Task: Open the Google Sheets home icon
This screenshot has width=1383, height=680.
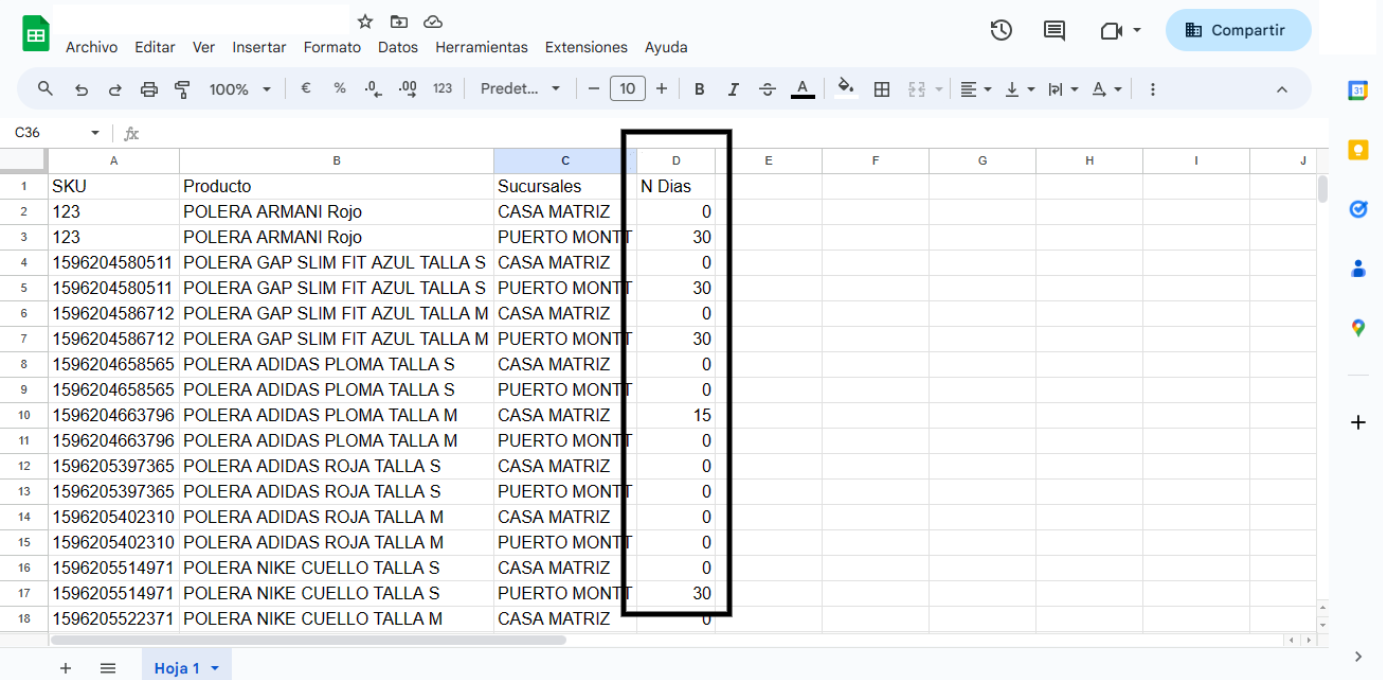Action: point(36,34)
